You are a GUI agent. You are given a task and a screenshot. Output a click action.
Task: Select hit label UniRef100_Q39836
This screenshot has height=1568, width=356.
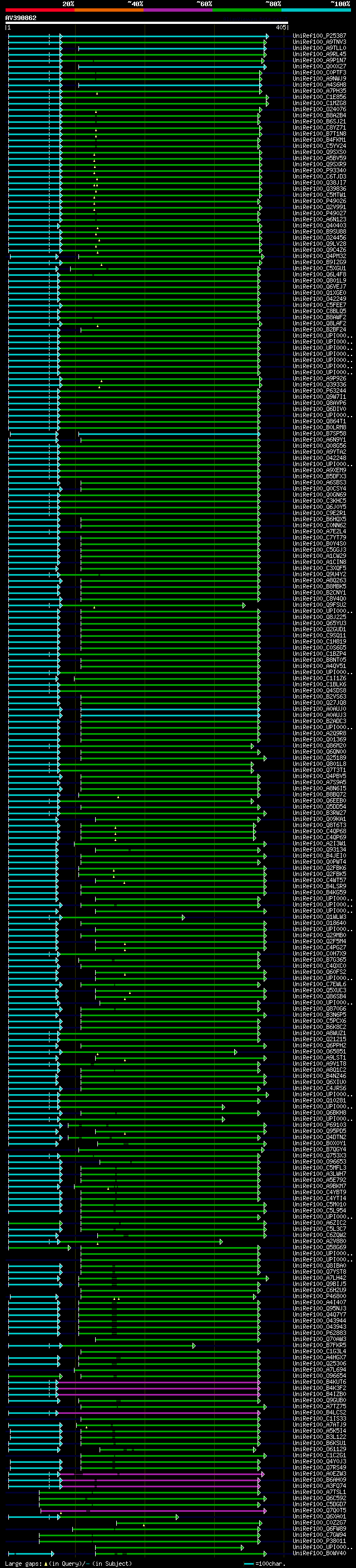tap(319, 189)
